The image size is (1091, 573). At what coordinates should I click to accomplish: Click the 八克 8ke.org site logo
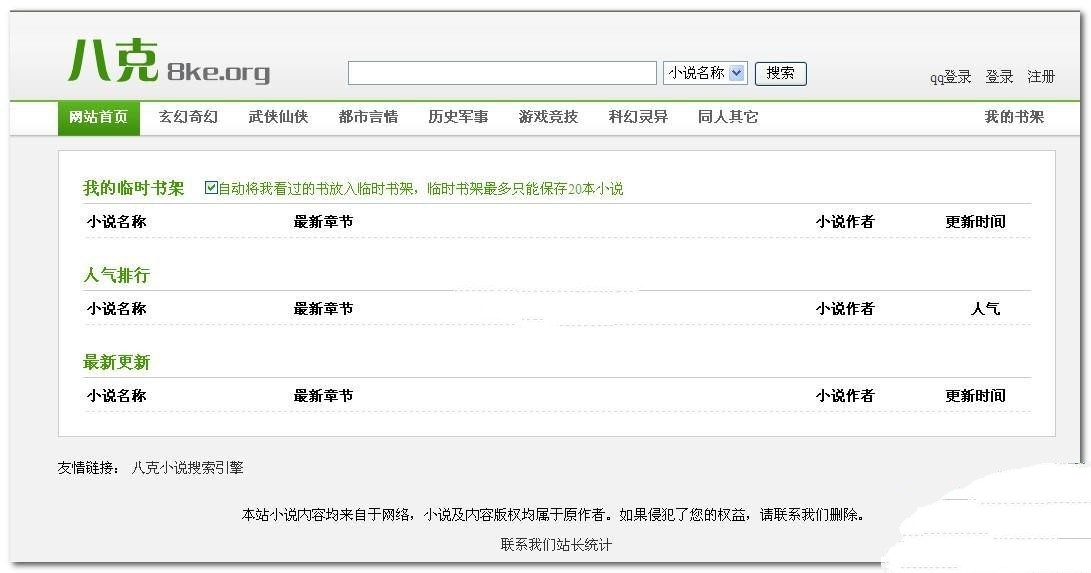tap(168, 63)
